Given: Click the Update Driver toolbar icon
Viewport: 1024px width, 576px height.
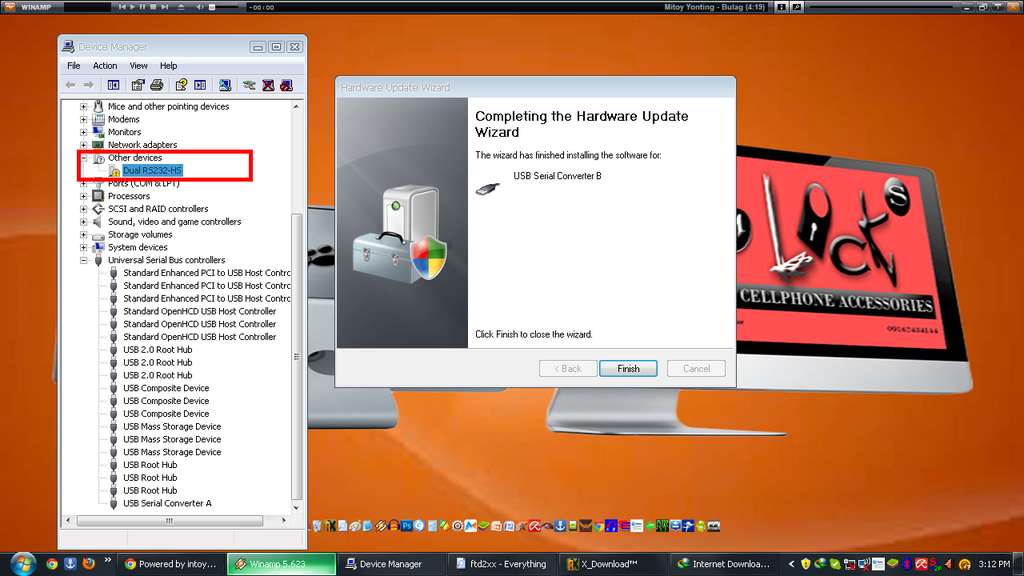Looking at the screenshot, I should pyautogui.click(x=249, y=85).
